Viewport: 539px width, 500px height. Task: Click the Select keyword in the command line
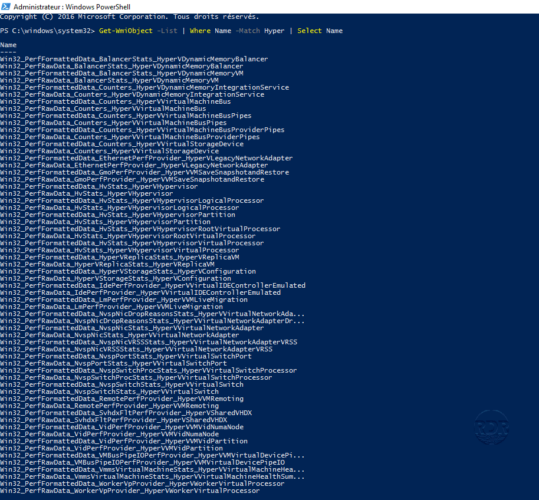coord(309,31)
